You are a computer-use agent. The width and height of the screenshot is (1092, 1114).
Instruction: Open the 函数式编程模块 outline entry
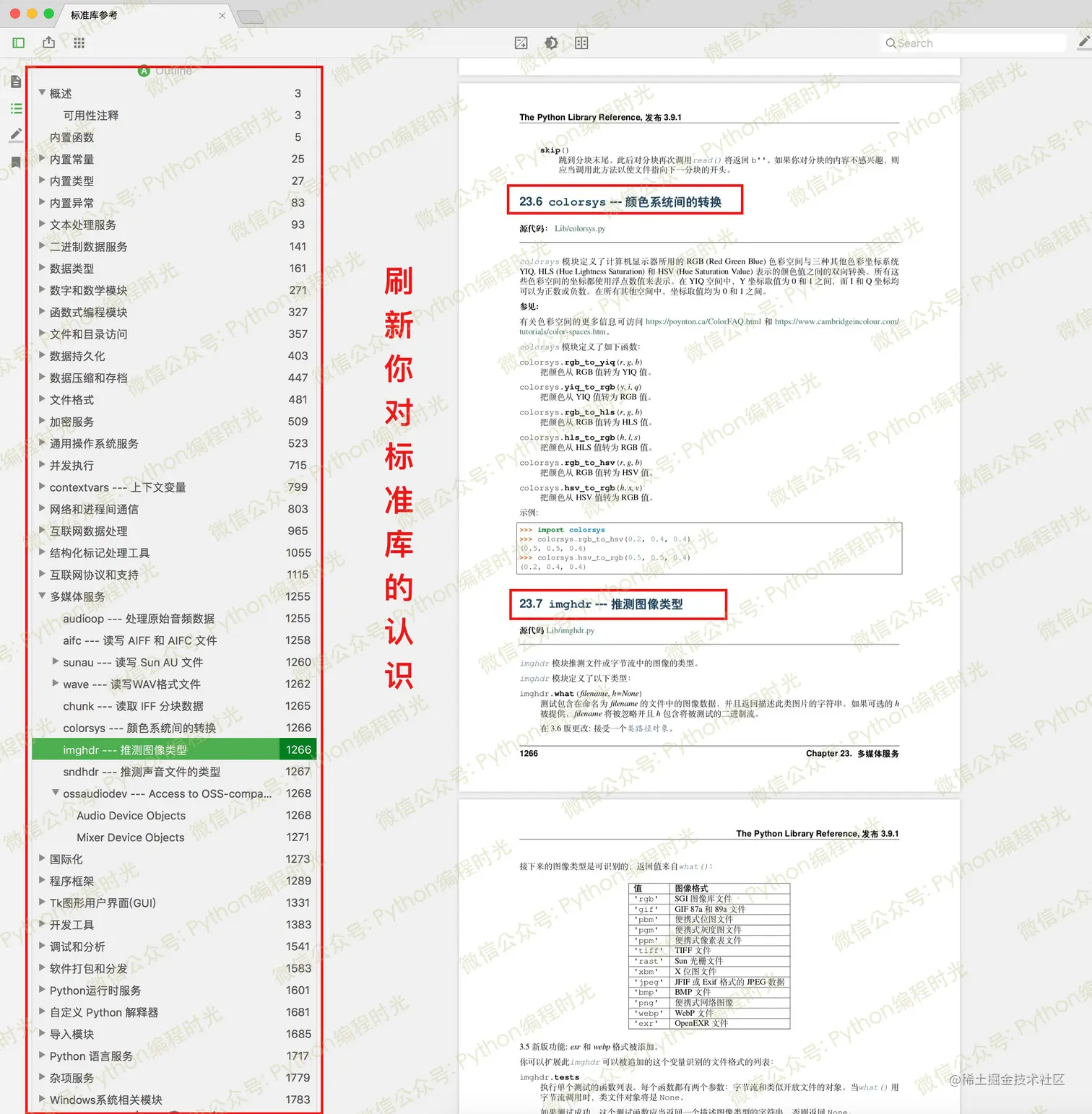pos(88,313)
